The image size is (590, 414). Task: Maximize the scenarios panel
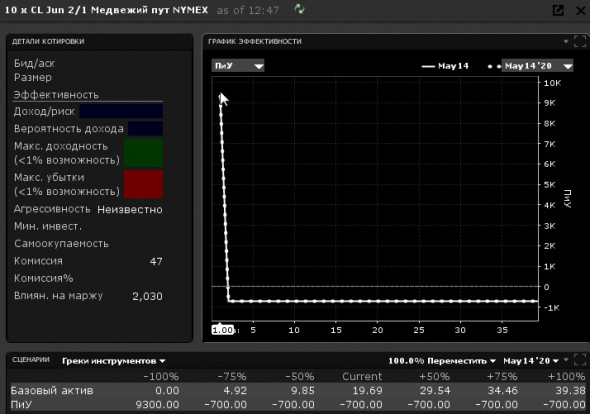point(580,359)
